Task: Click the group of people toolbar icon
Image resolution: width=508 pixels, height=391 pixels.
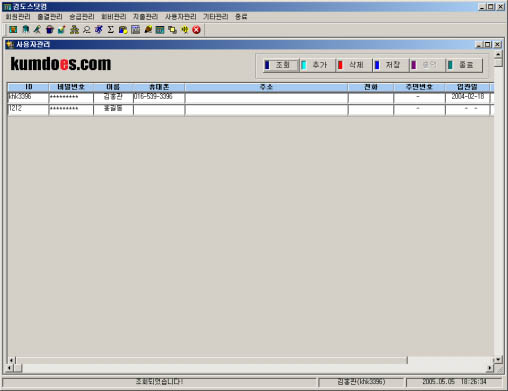Action: (74, 30)
